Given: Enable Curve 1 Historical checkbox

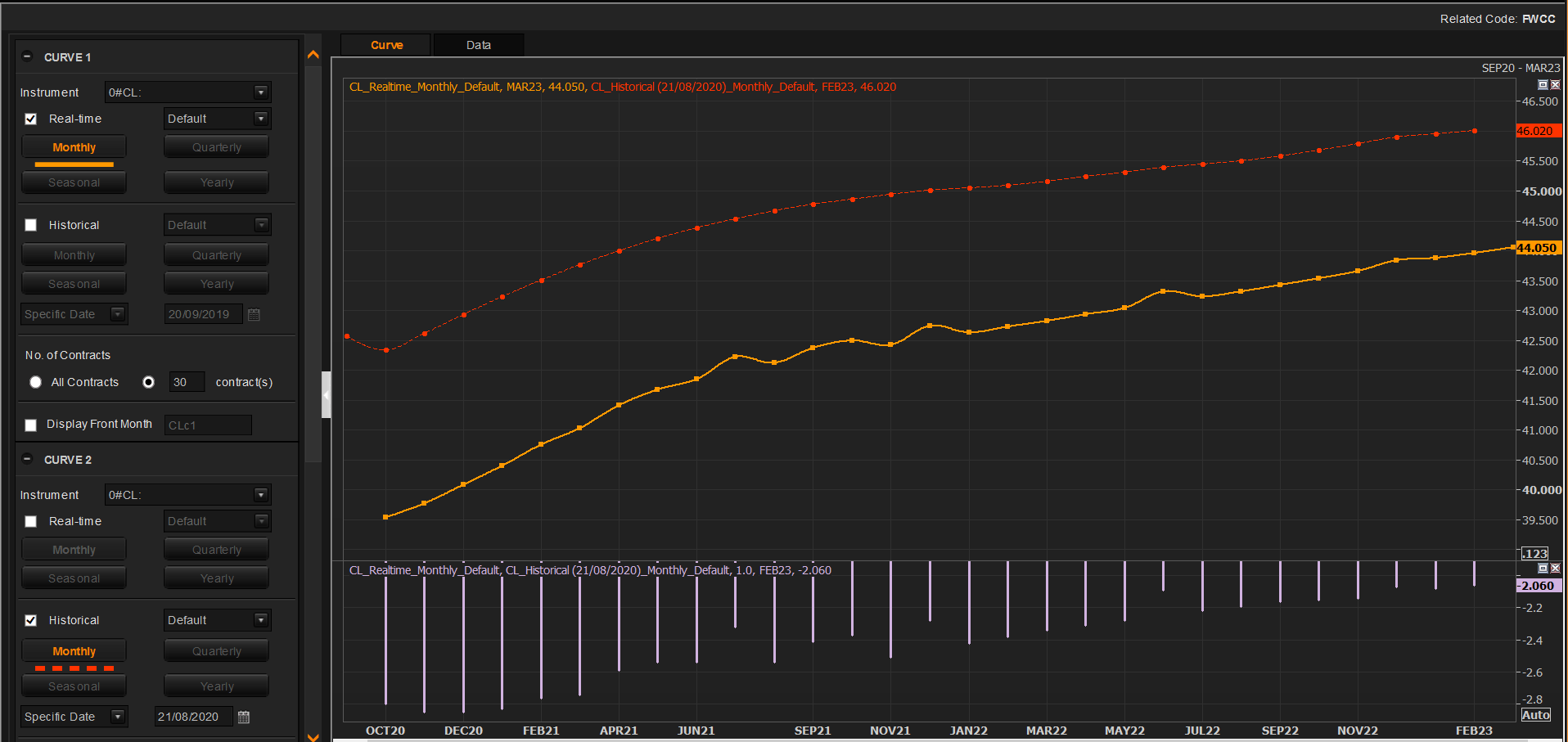Looking at the screenshot, I should tap(31, 225).
